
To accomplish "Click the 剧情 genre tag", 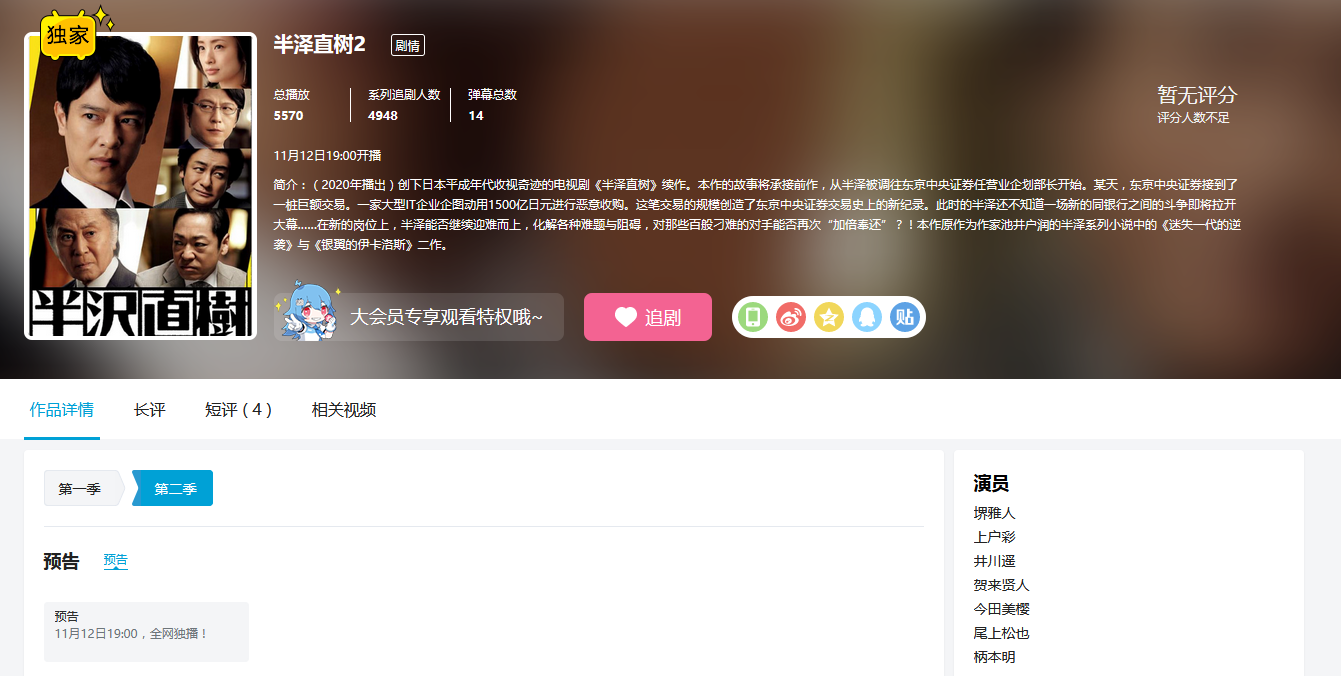I will (x=407, y=45).
